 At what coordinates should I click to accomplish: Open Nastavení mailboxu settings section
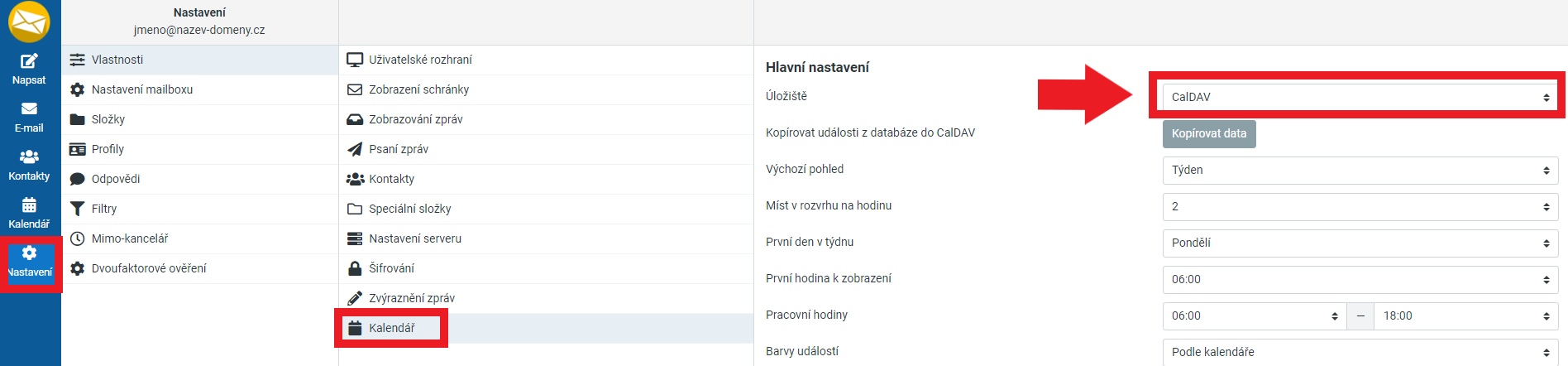[x=142, y=89]
